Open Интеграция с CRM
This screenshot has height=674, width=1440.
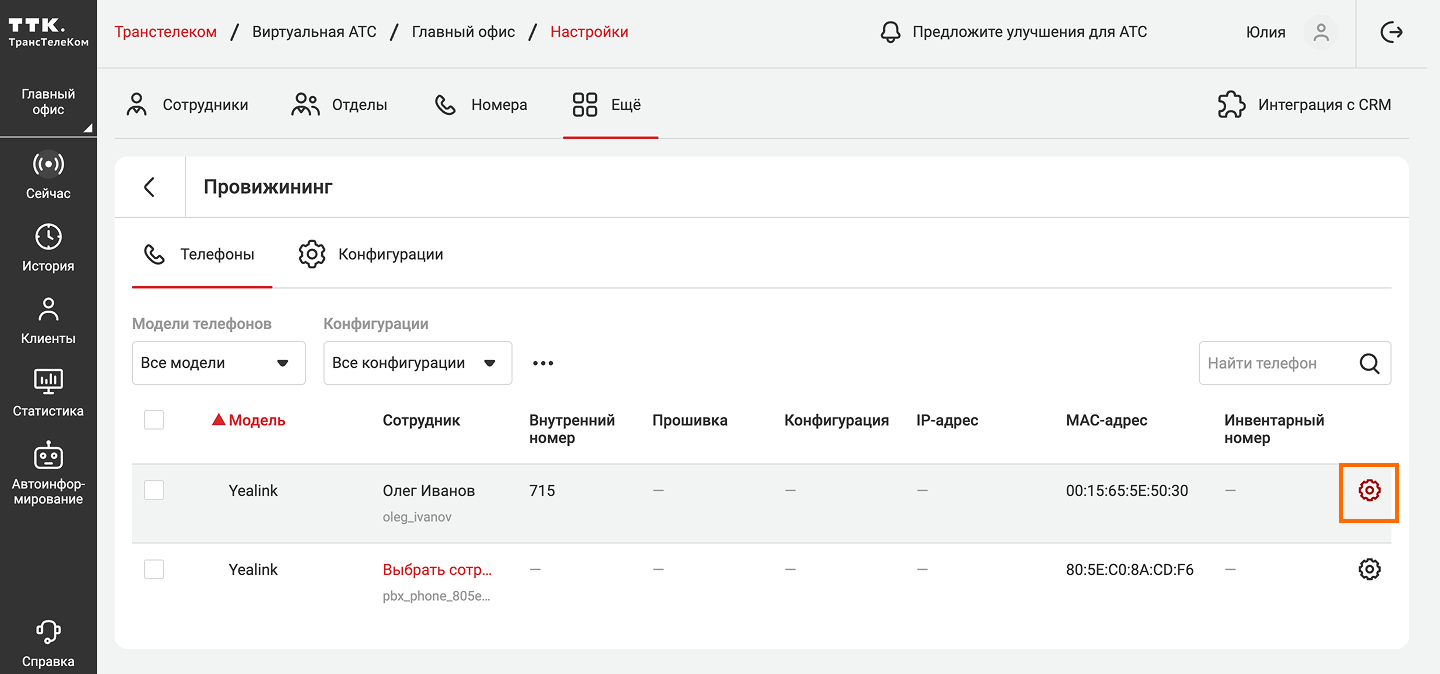1304,104
